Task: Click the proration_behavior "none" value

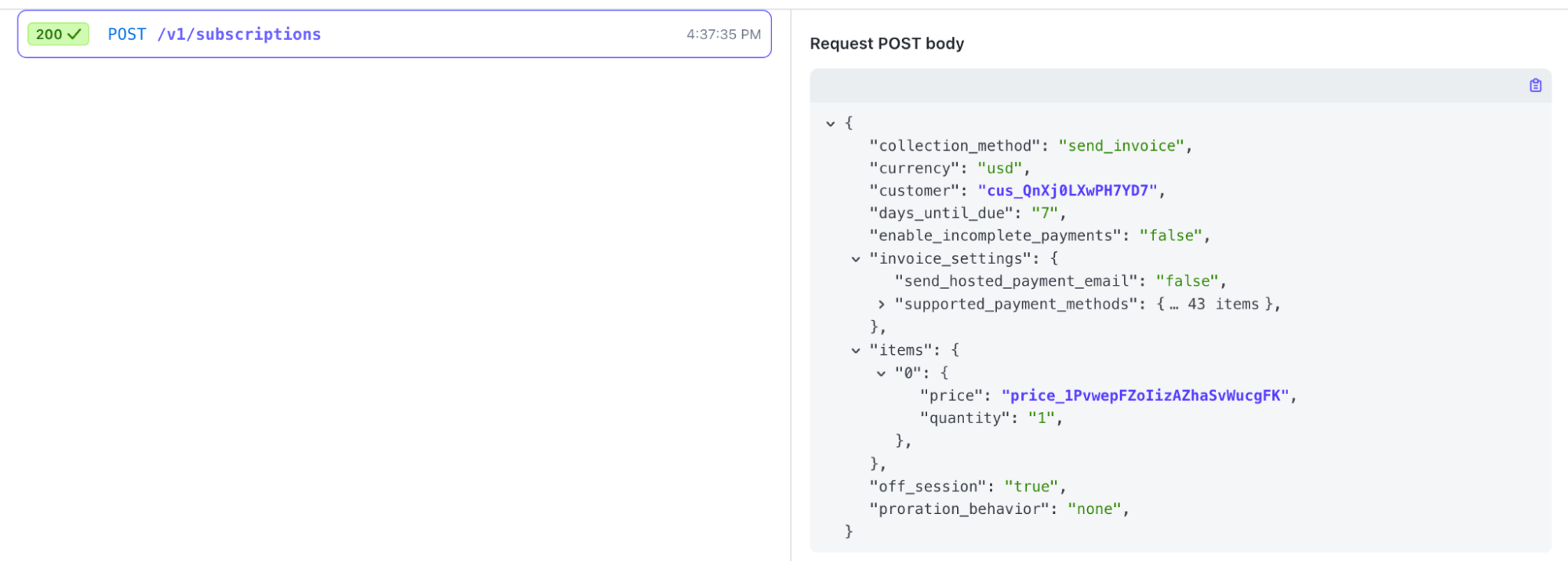Action: coord(1094,509)
